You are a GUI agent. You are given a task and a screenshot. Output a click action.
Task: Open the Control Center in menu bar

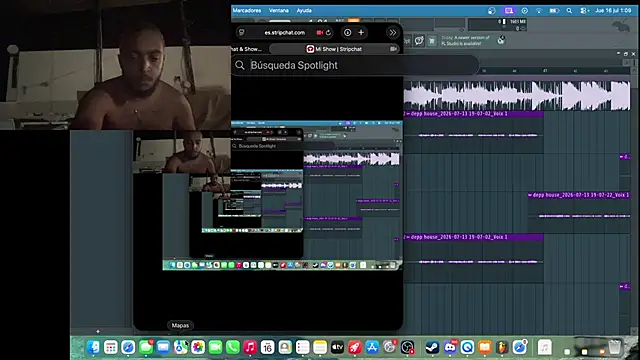(584, 11)
